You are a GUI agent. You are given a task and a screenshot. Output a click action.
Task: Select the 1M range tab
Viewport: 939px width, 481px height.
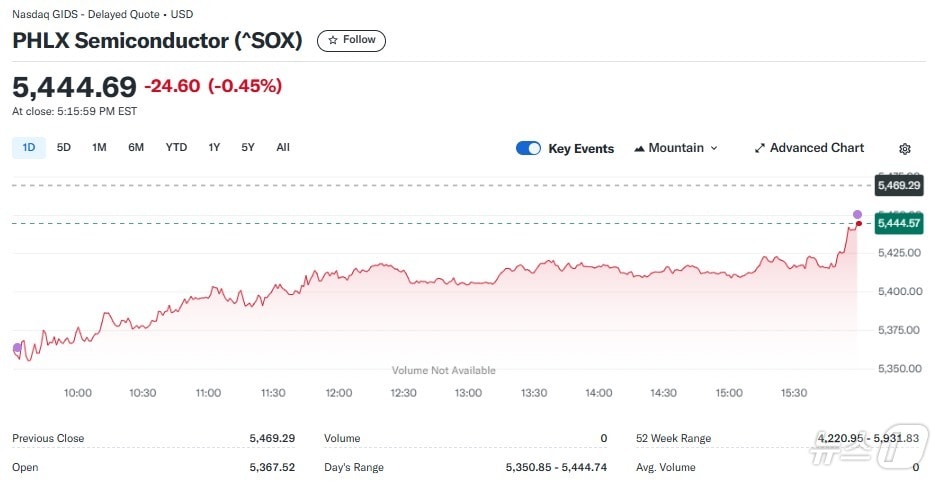click(99, 148)
